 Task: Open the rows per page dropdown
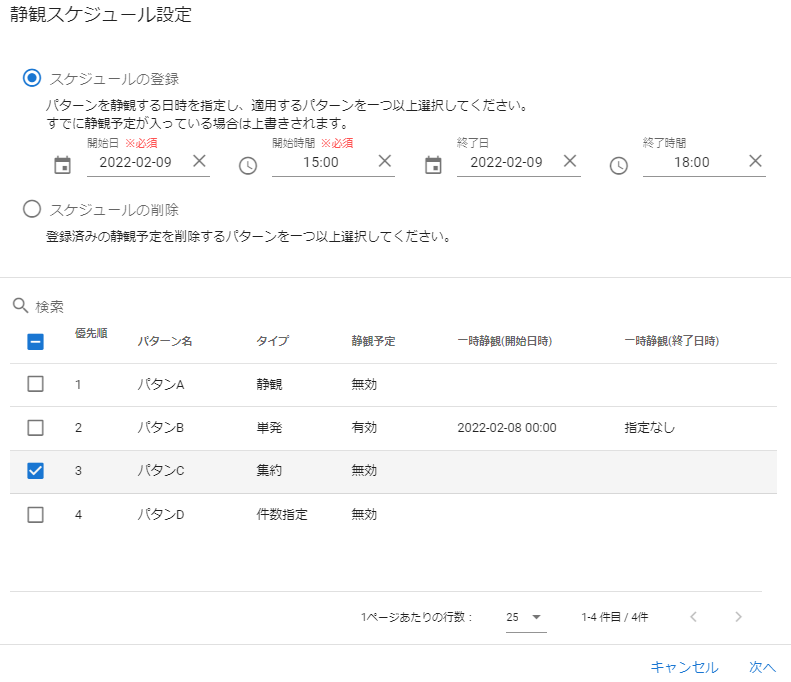pos(525,617)
